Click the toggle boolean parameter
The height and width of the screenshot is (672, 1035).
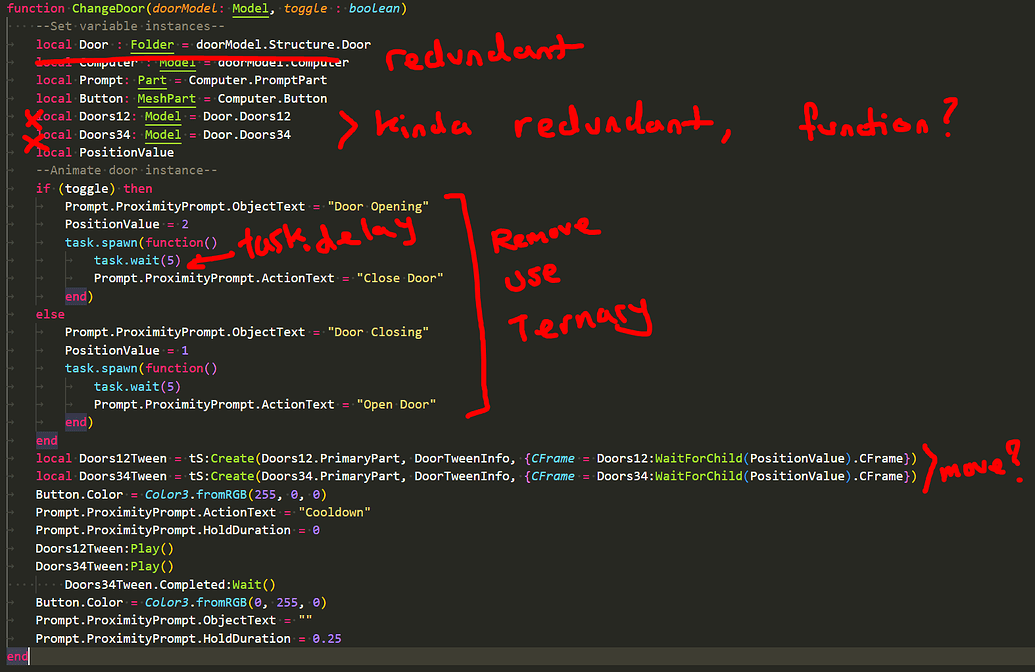tap(305, 8)
